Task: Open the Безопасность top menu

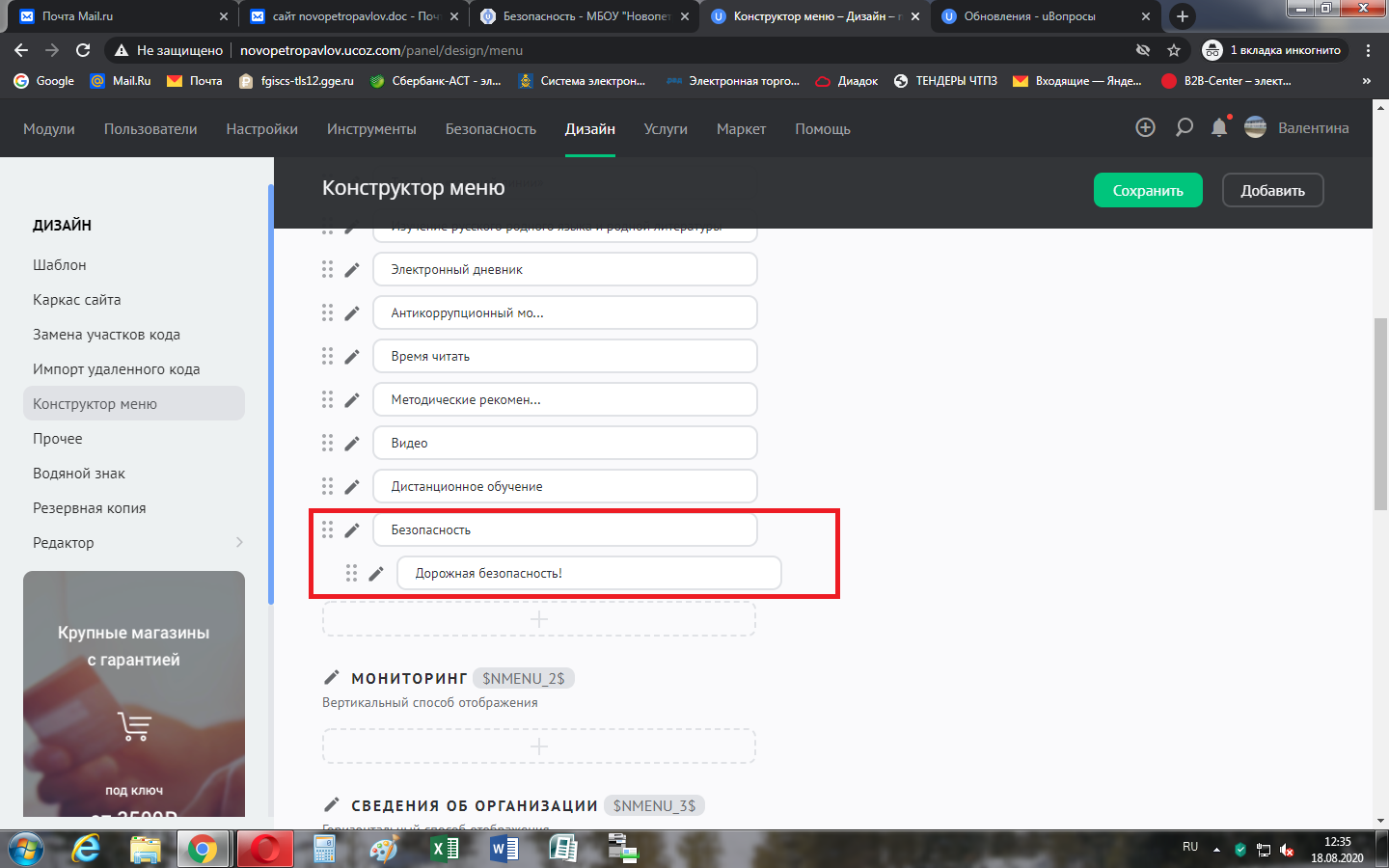Action: (x=490, y=129)
